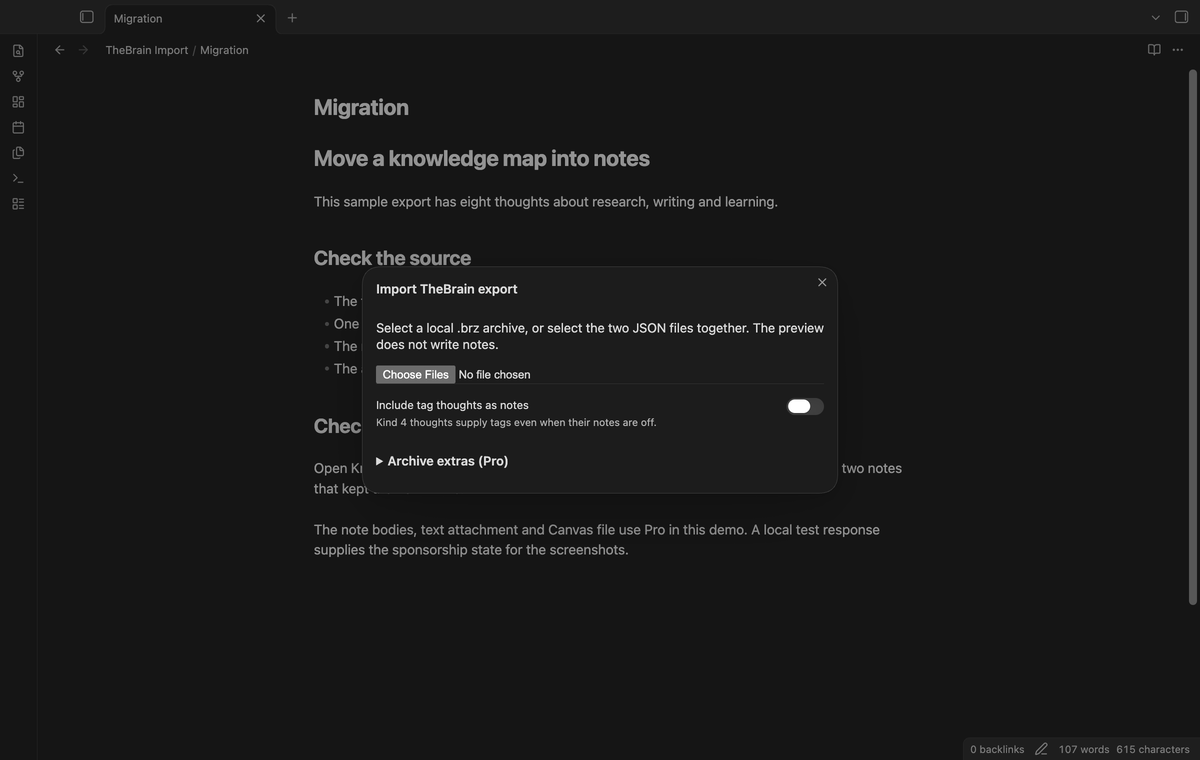Click the checklist-style icon at ribbon bottom
1200x760 pixels.
tap(18, 204)
